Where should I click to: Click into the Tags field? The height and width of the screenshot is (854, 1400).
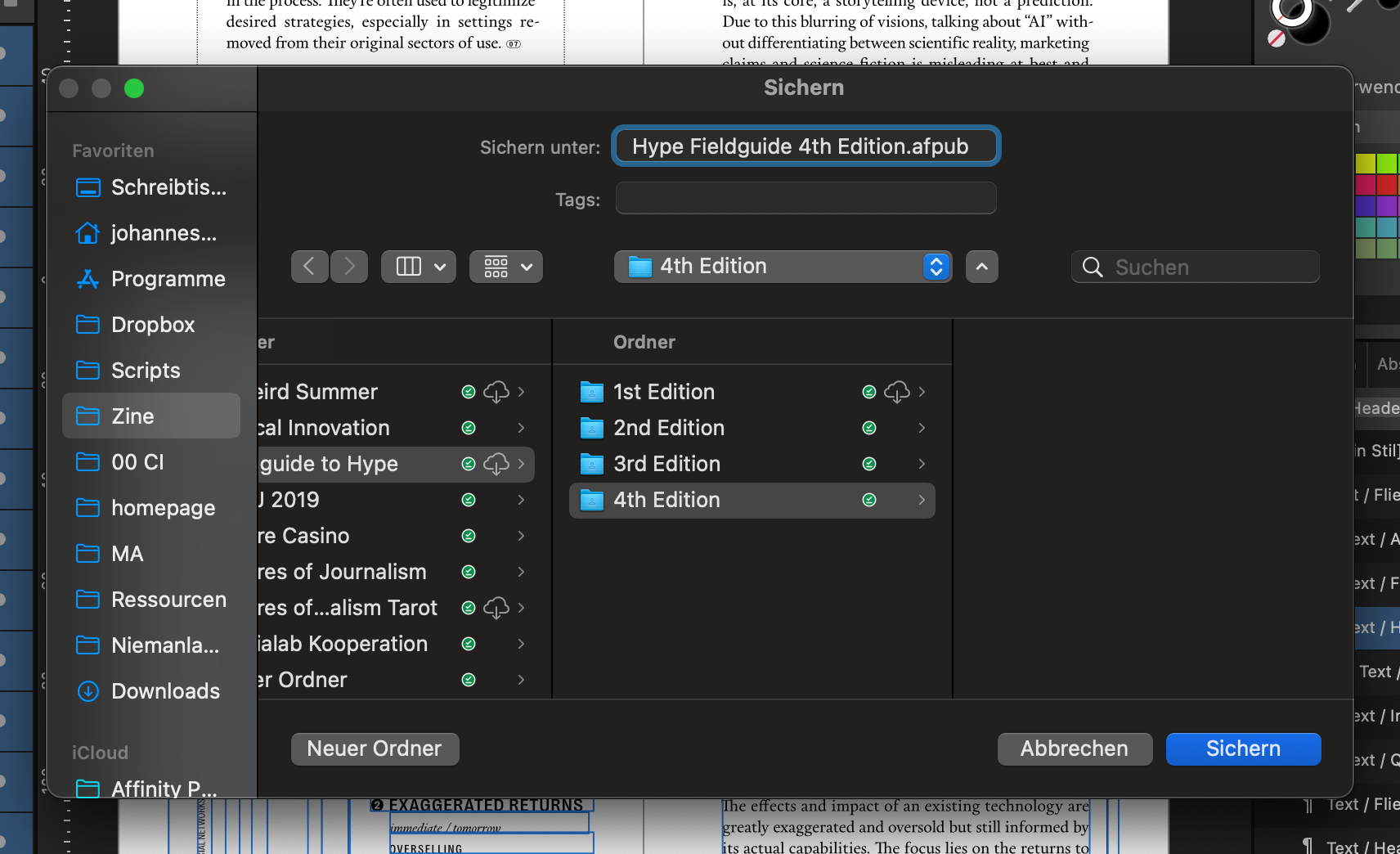coord(805,199)
